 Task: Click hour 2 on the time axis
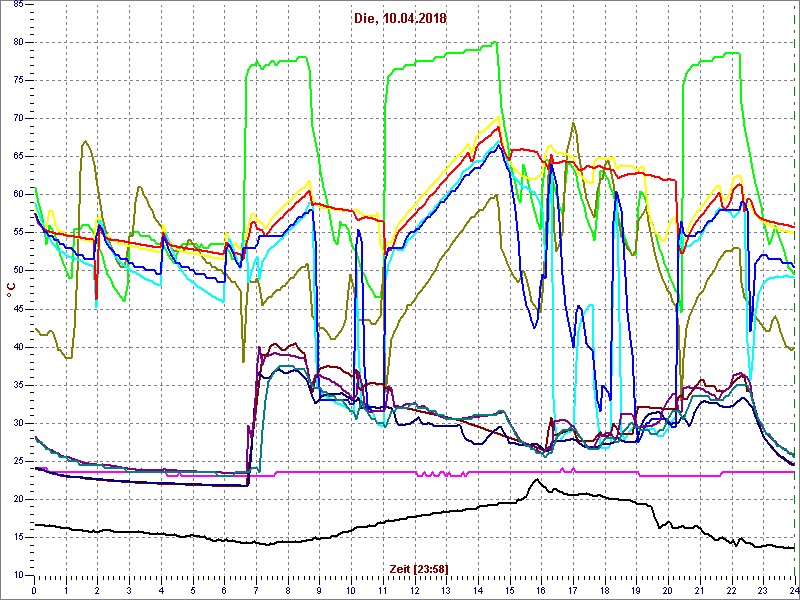click(x=97, y=589)
